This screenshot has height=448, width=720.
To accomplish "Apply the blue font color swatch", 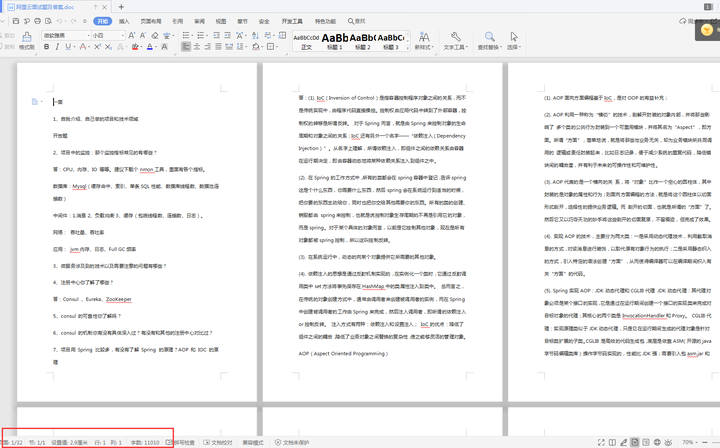I will [150, 47].
